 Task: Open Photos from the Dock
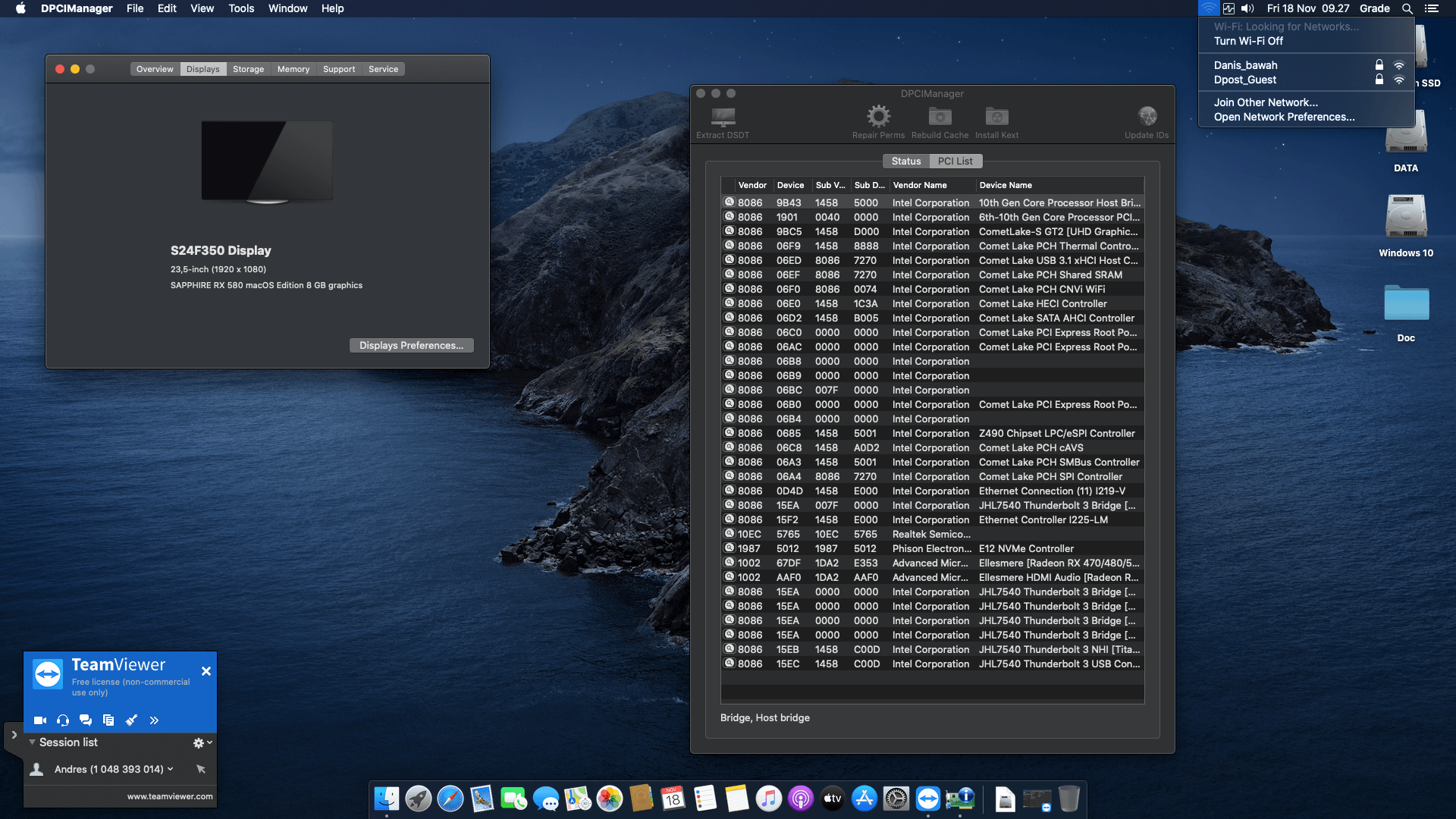click(x=610, y=799)
